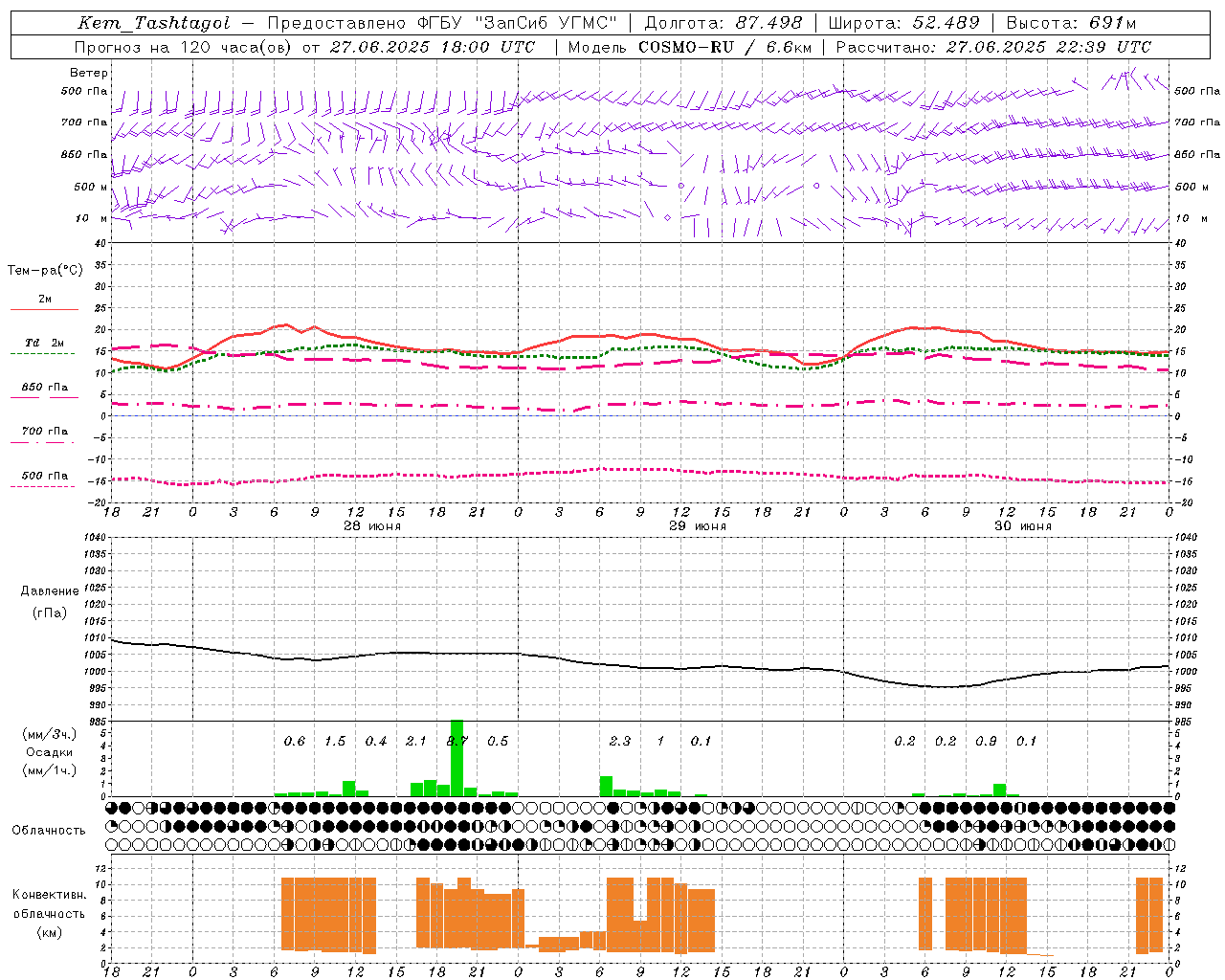This screenshot has height=980, width=1225.
Task: Click the Давление pressure panel label
Action: [50, 591]
